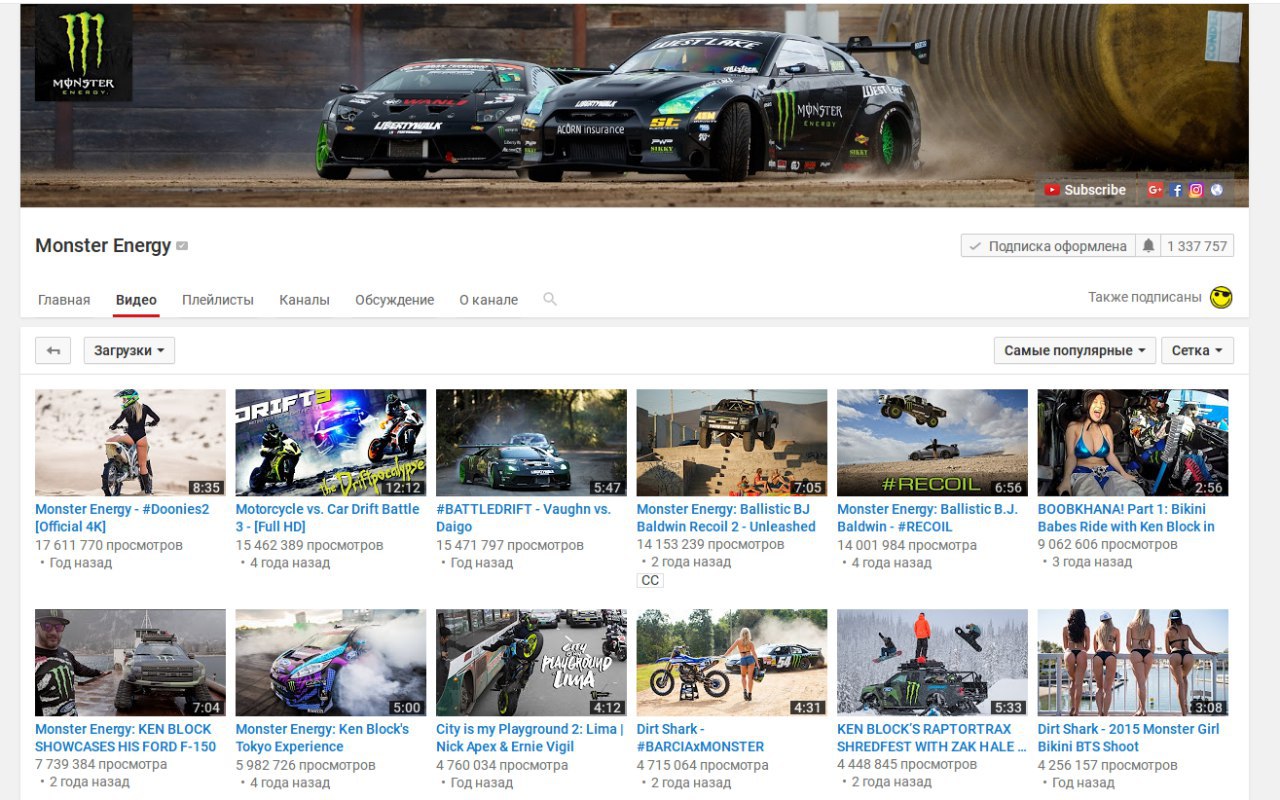Click title Motorcycle vs. Car Drift Battle 3
Image resolution: width=1280 pixels, height=800 pixels.
click(327, 518)
